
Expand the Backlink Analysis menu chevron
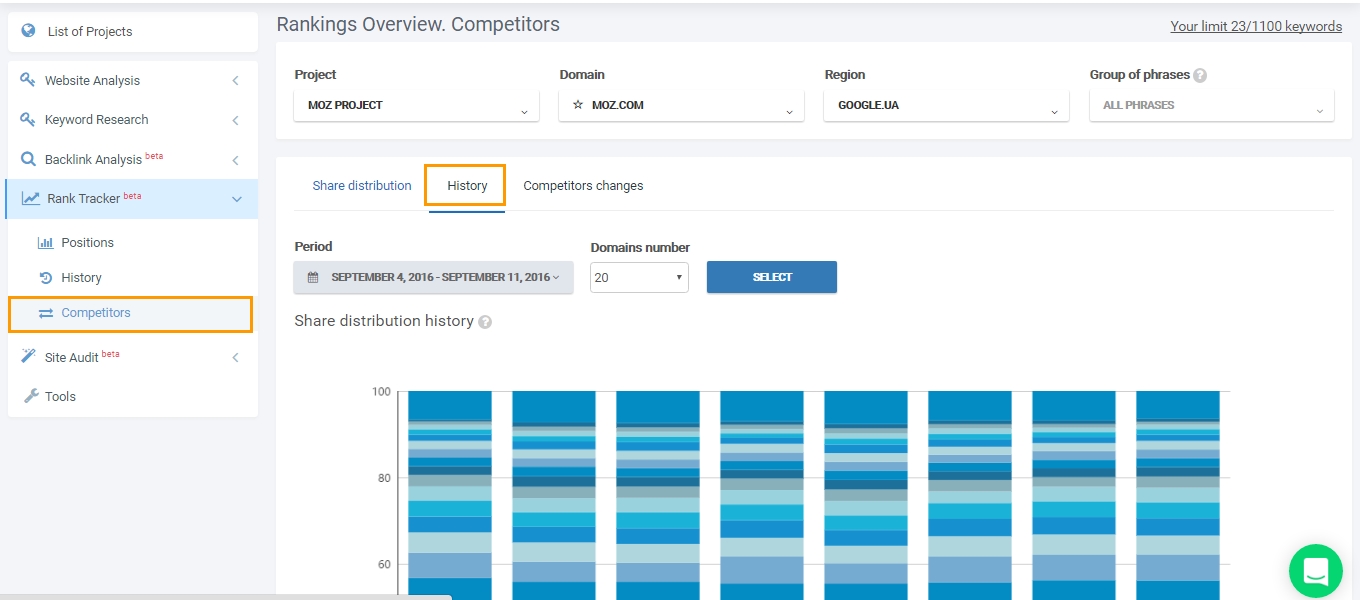(236, 160)
